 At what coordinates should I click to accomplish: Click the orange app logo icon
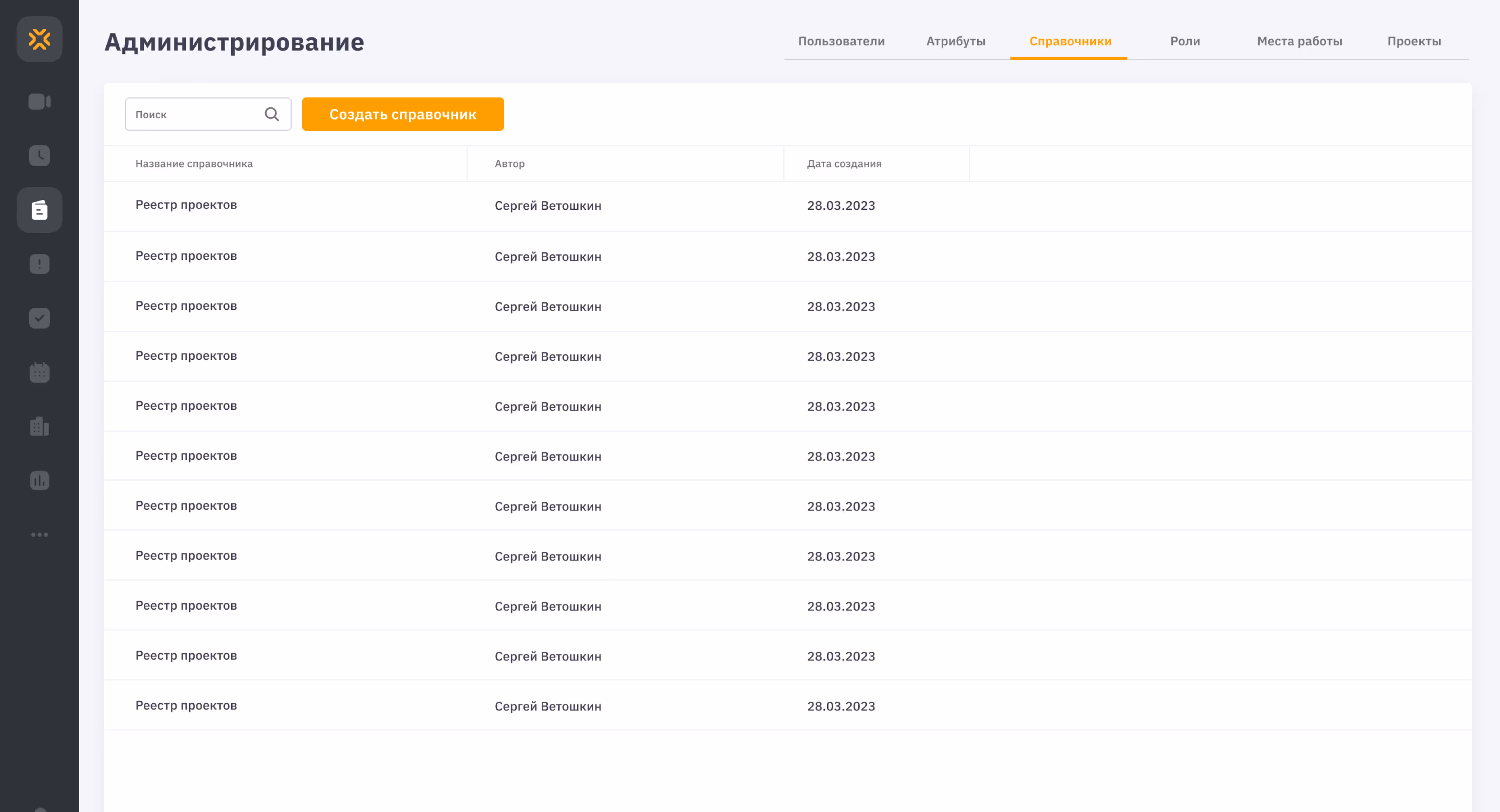click(39, 39)
